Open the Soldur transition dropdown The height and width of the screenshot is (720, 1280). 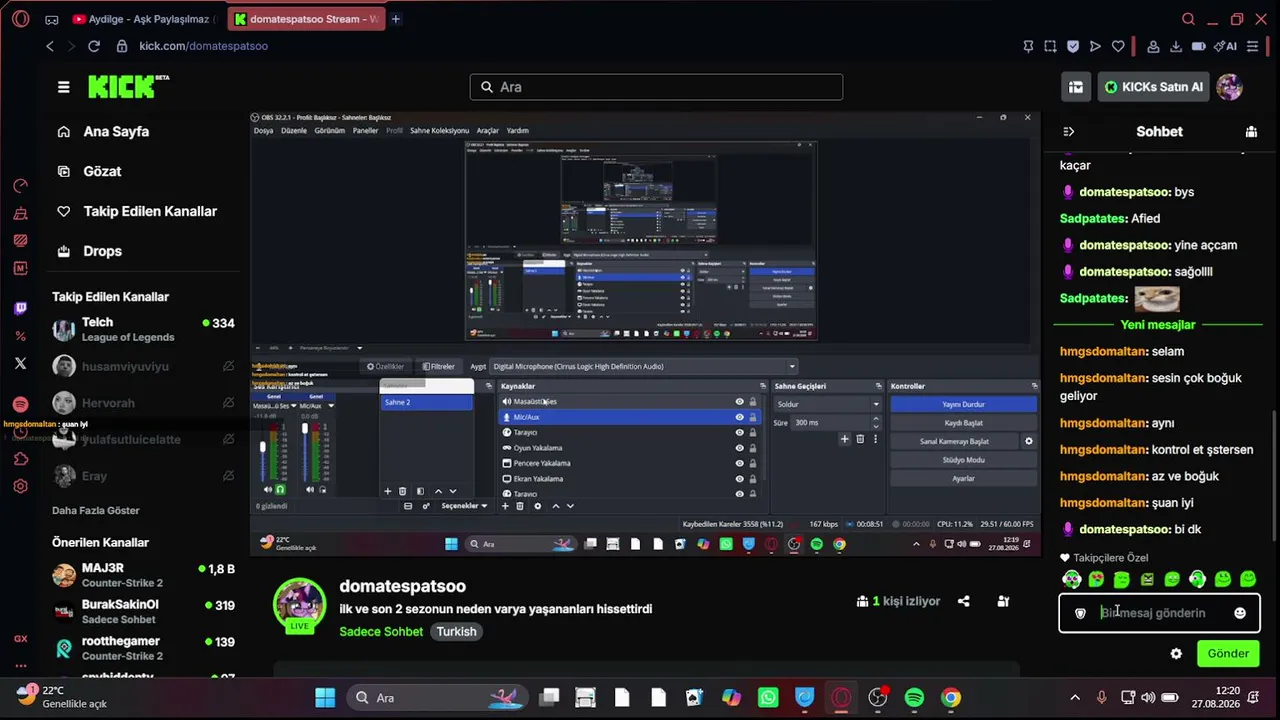pyautogui.click(x=828, y=404)
